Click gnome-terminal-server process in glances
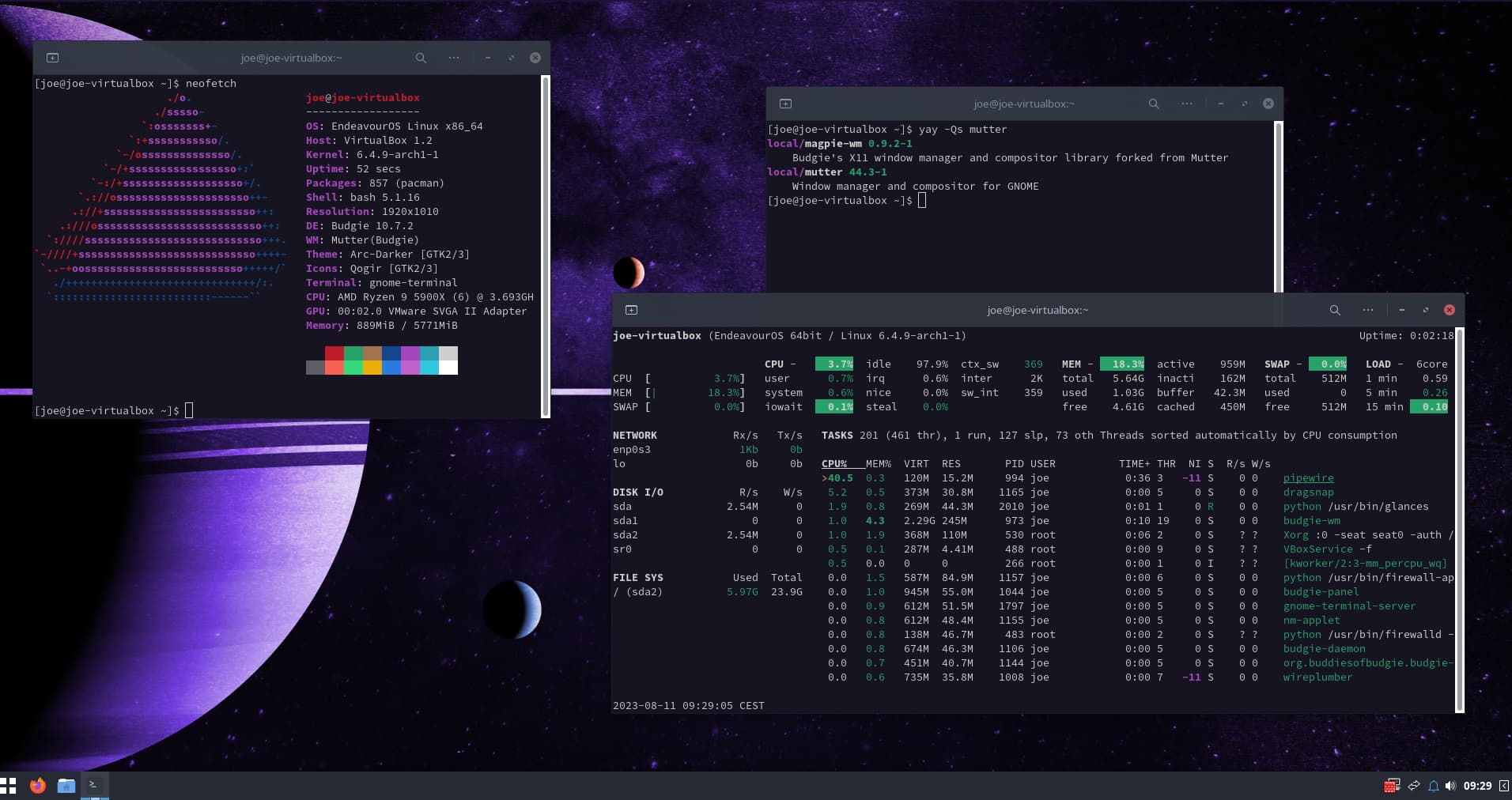Image resolution: width=1512 pixels, height=800 pixels. tap(1349, 606)
